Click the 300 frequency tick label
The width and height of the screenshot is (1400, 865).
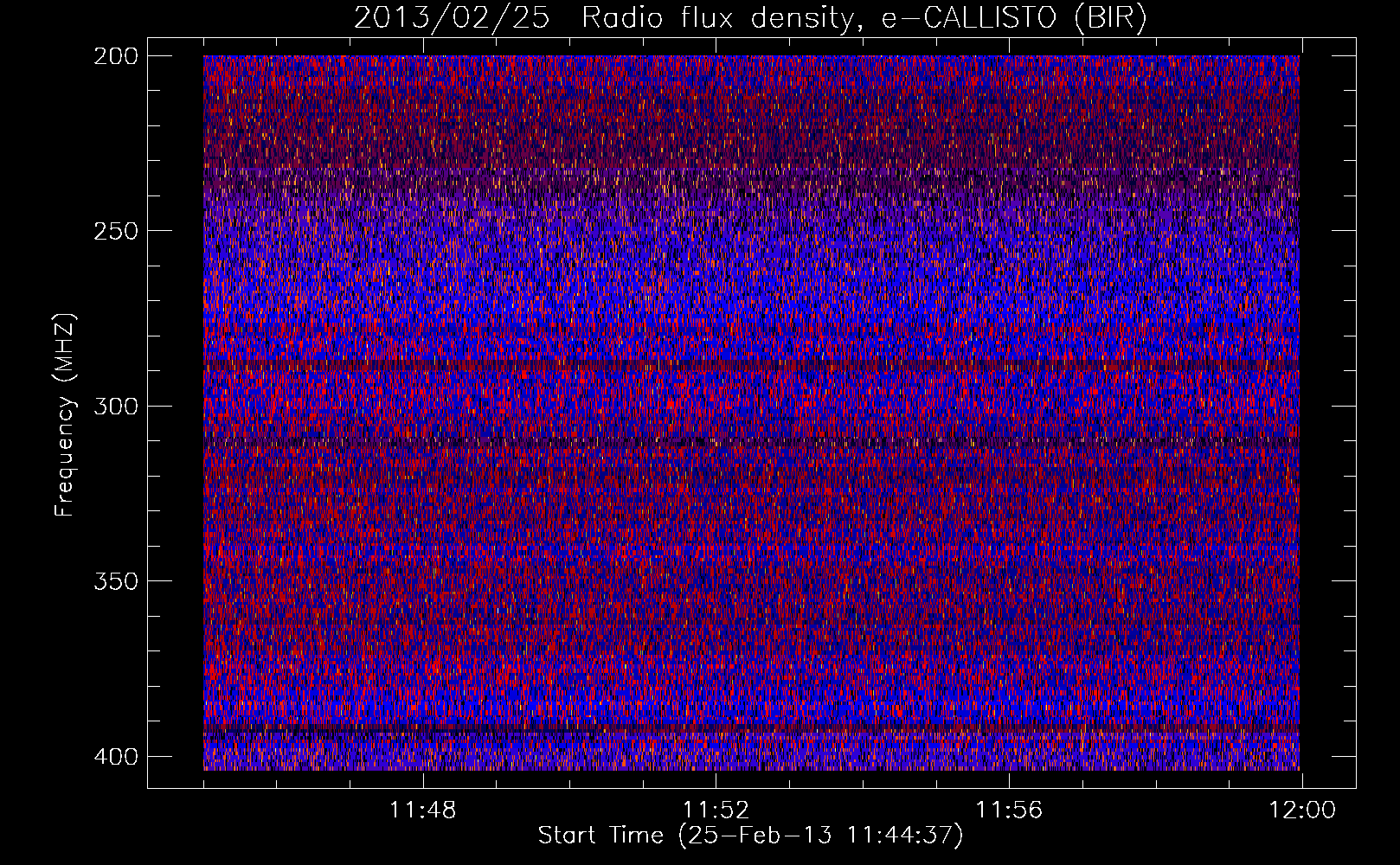(115, 406)
